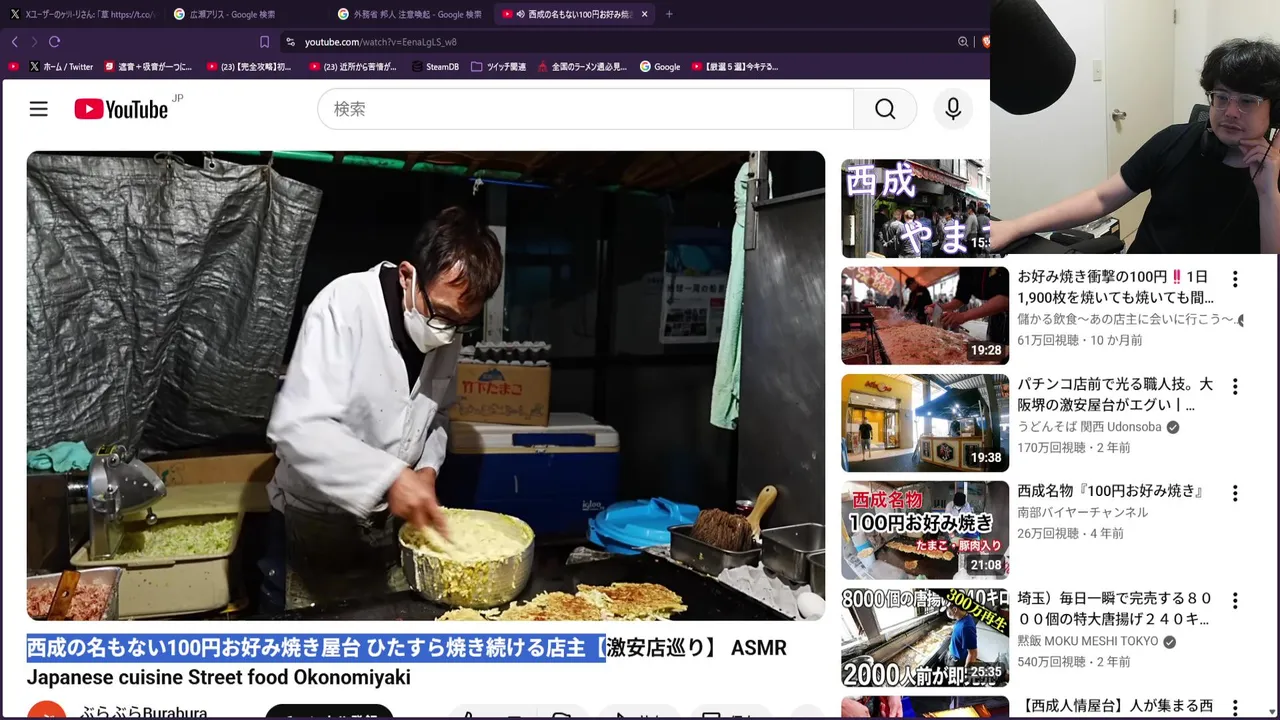Reload the page with refresh icon

[x=54, y=41]
